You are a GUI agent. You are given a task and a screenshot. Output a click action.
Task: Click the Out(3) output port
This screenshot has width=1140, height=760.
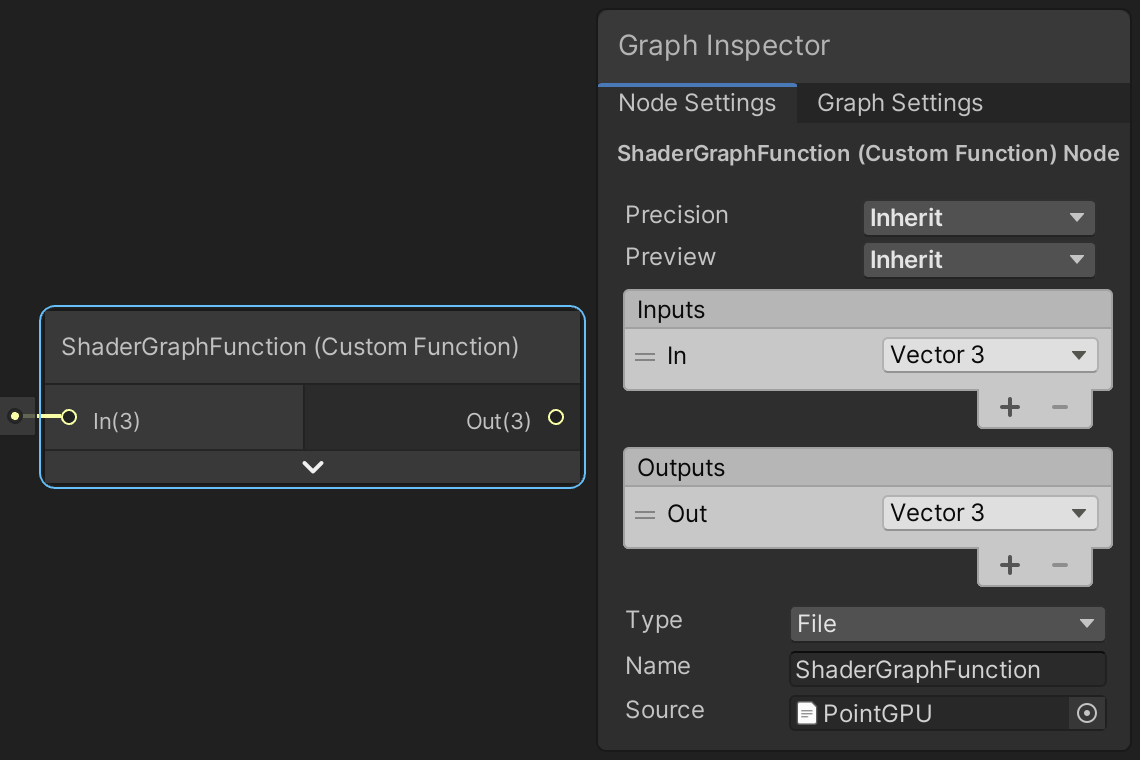click(556, 417)
